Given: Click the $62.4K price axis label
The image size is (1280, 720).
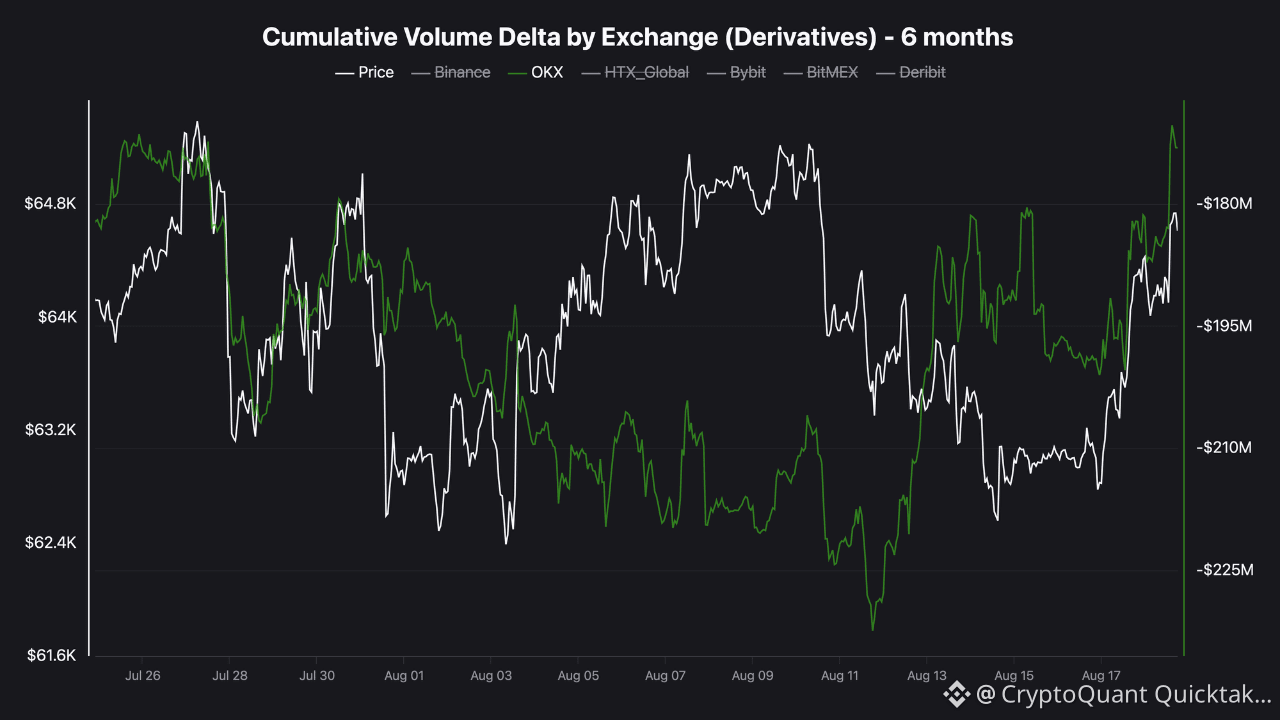Looking at the screenshot, I should [x=50, y=543].
